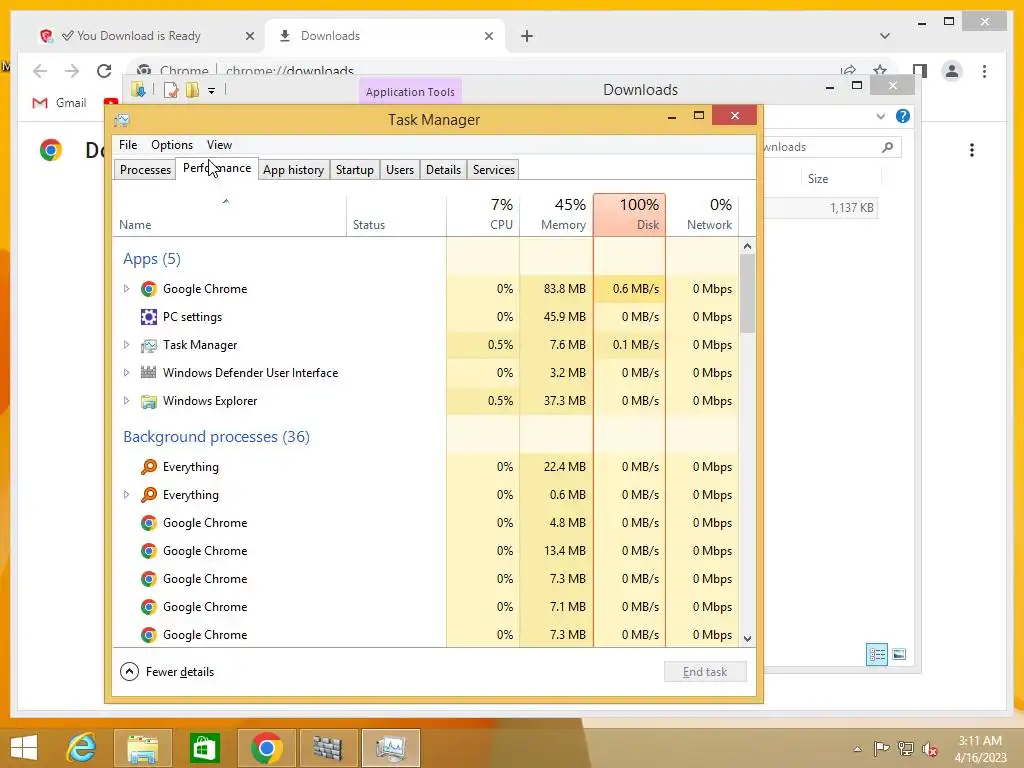
Task: Open the File menu in Task Manager
Action: tap(128, 145)
